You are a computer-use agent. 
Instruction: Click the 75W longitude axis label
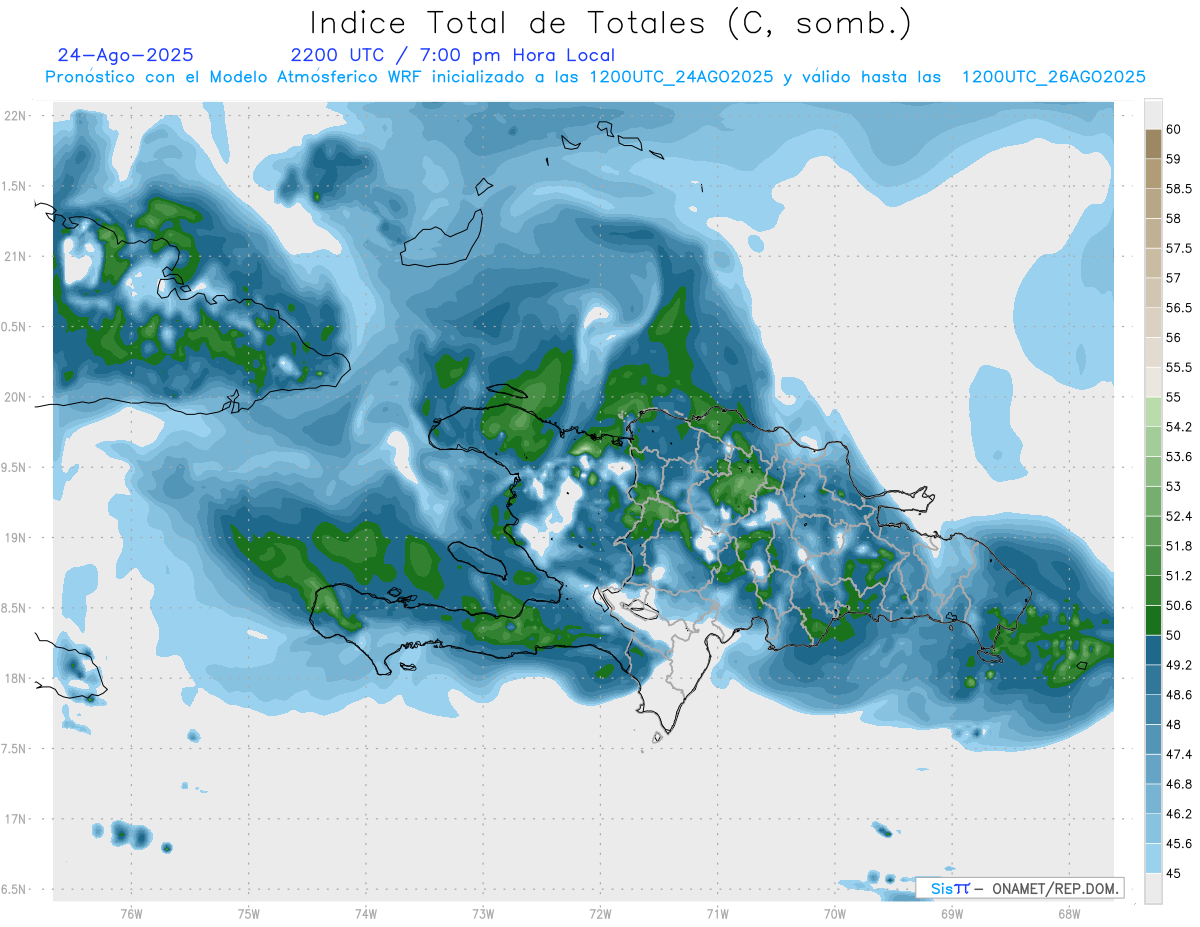[249, 914]
